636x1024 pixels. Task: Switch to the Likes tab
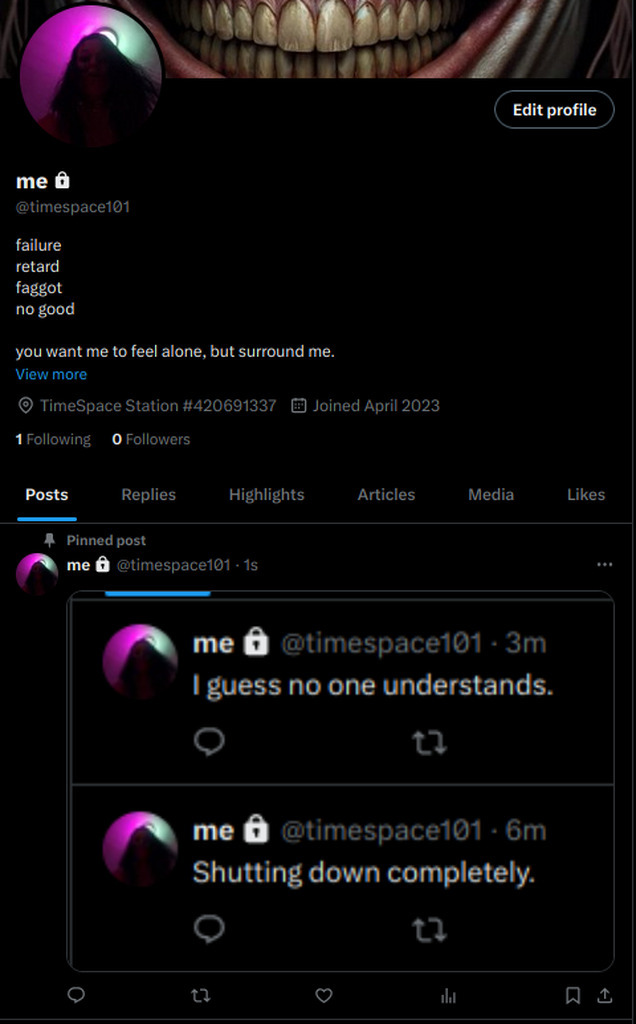point(586,495)
